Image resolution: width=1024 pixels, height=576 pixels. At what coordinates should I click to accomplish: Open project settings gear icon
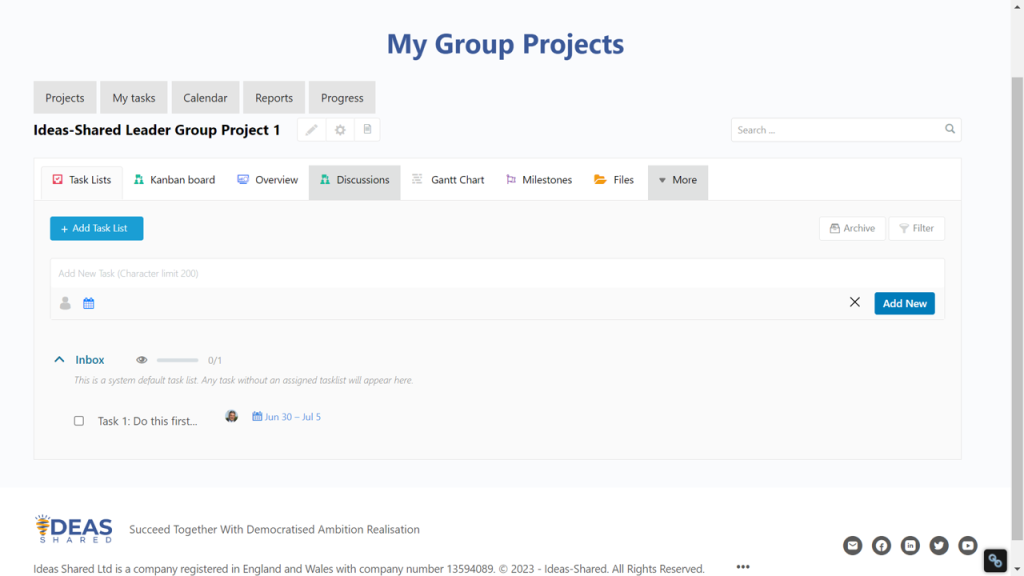click(340, 130)
